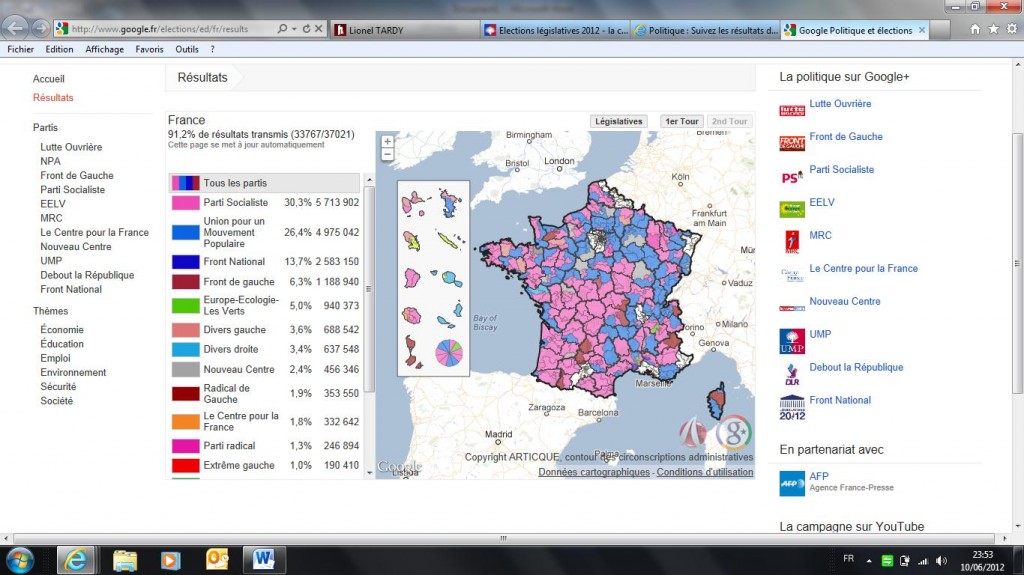Click the Windows Start button
The height and width of the screenshot is (575, 1024).
click(20, 561)
